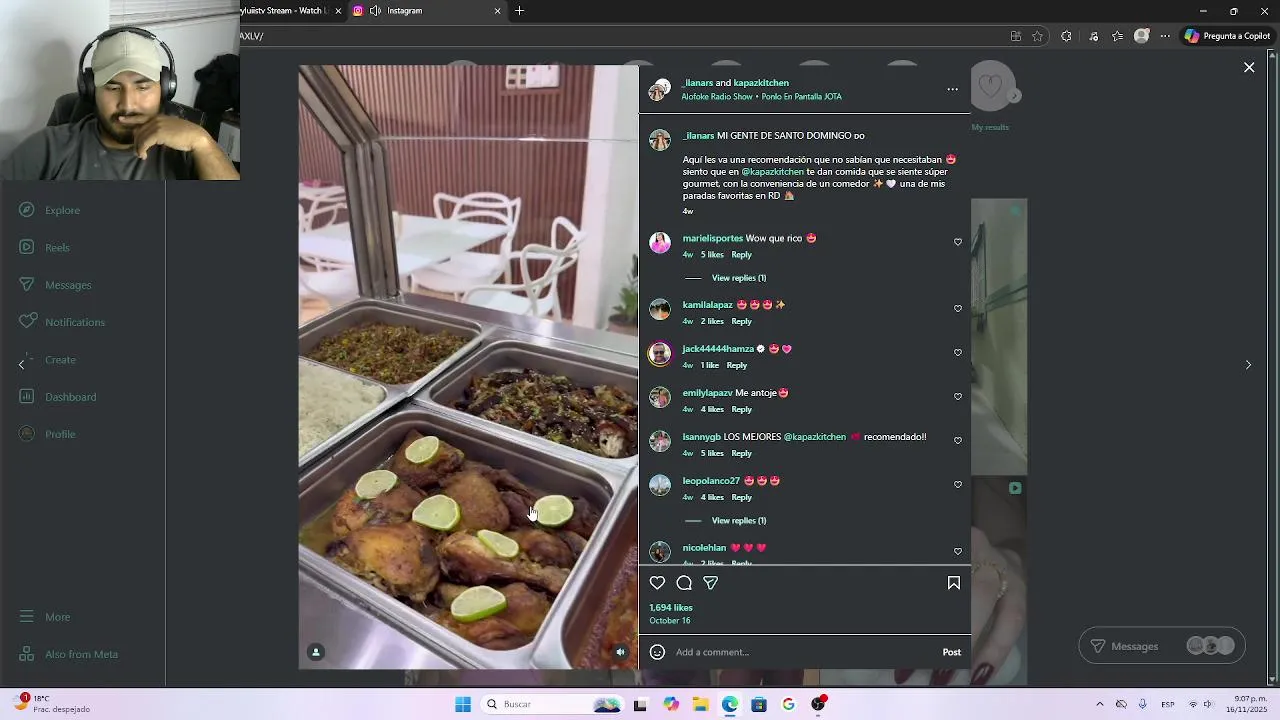The image size is (1280, 720).
Task: Open Pregunta a Copilot button
Action: [x=1227, y=36]
